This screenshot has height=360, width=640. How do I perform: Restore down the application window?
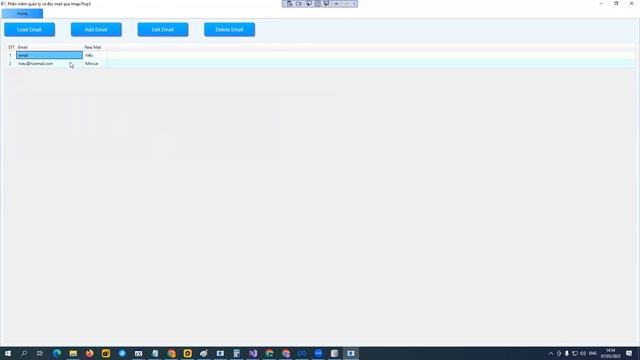(x=616, y=4)
